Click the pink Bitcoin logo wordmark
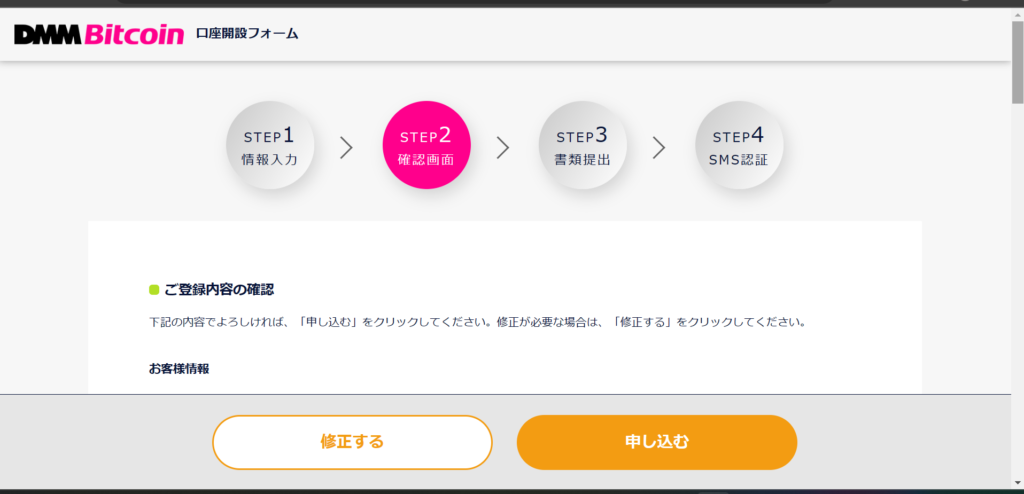Screen dimensions: 1024x494 134,35
